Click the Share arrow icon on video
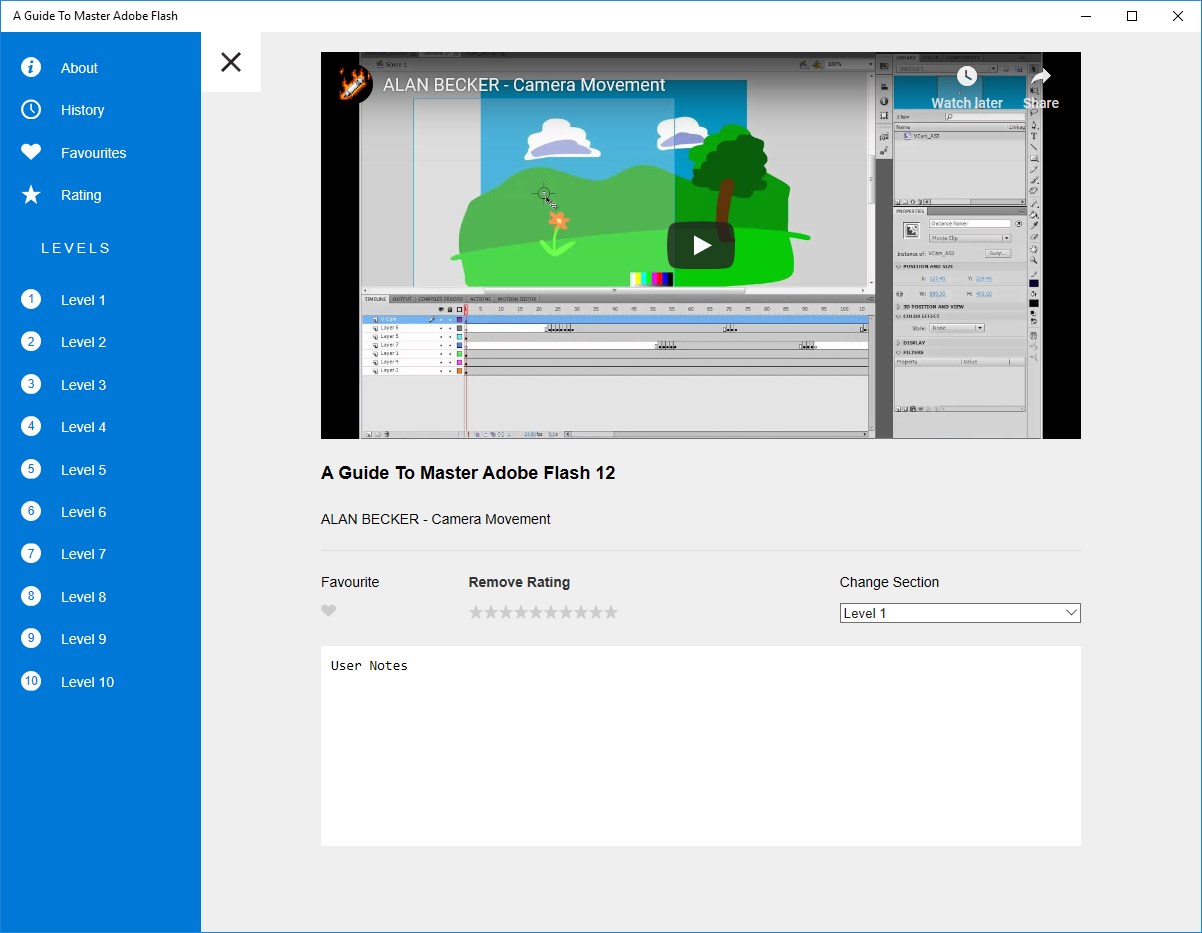The height and width of the screenshot is (933, 1202). coord(1041,77)
